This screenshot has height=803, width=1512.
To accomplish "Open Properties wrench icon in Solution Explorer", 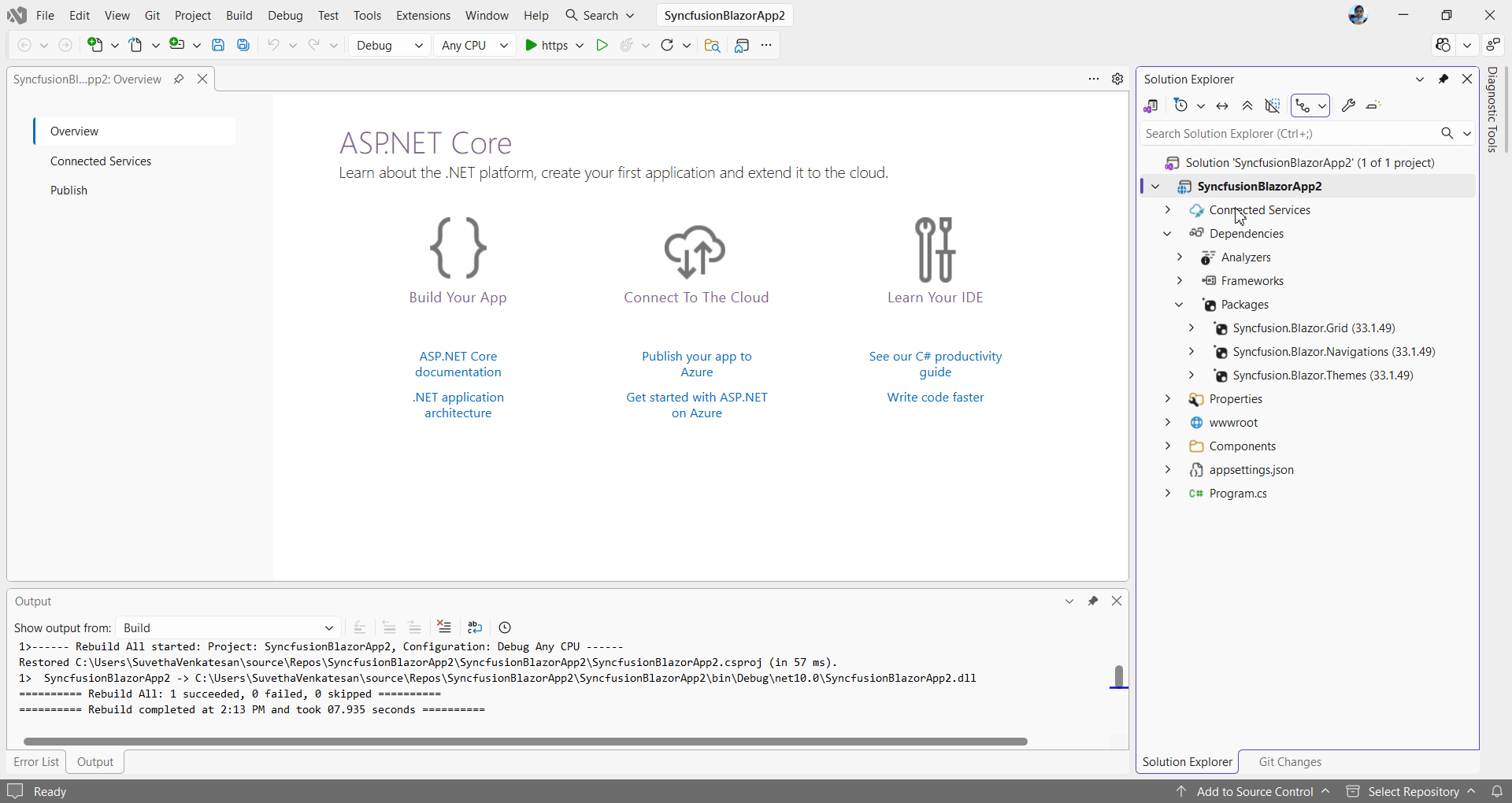I will [x=1348, y=105].
